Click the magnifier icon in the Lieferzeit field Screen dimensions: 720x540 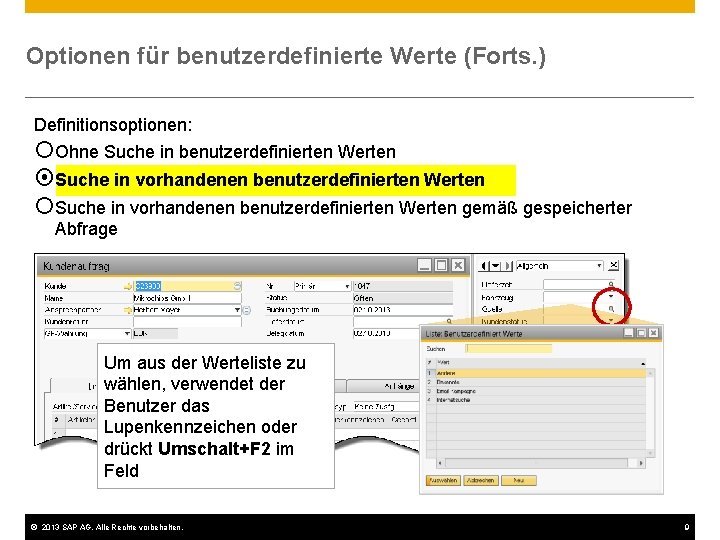pyautogui.click(x=611, y=285)
